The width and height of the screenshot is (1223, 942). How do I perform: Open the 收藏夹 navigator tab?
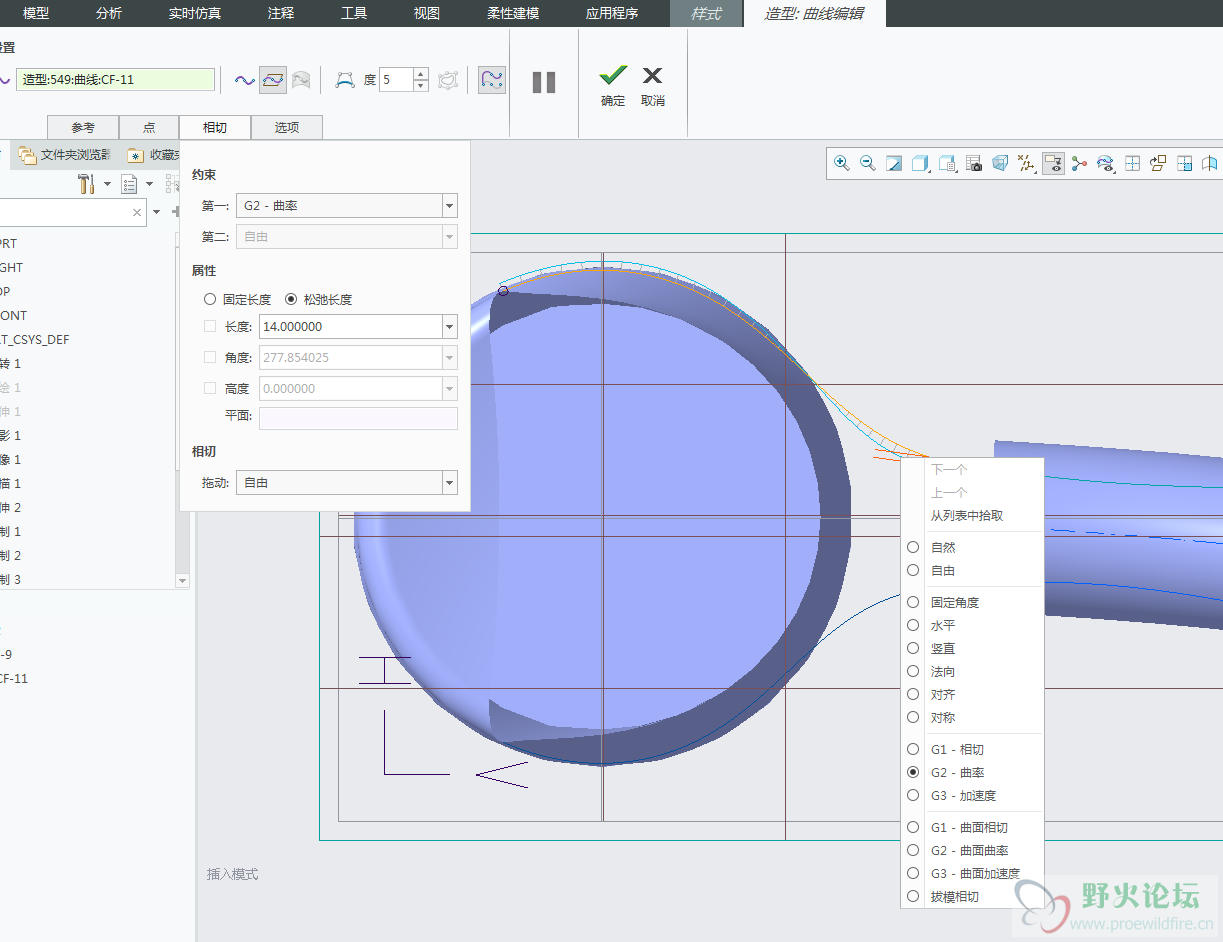tap(153, 155)
